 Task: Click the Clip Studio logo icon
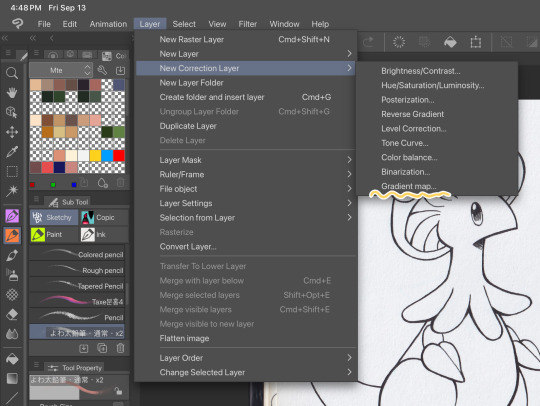pos(17,24)
